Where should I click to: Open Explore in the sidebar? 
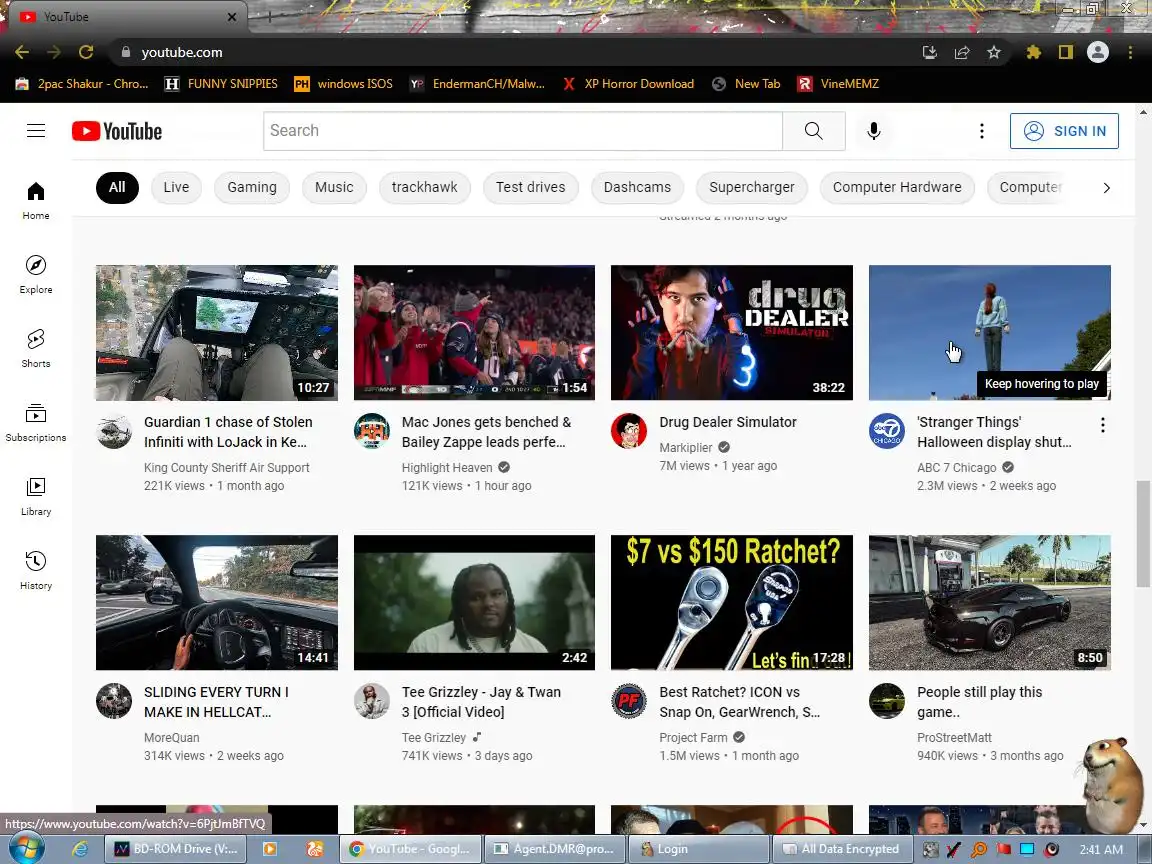[36, 275]
